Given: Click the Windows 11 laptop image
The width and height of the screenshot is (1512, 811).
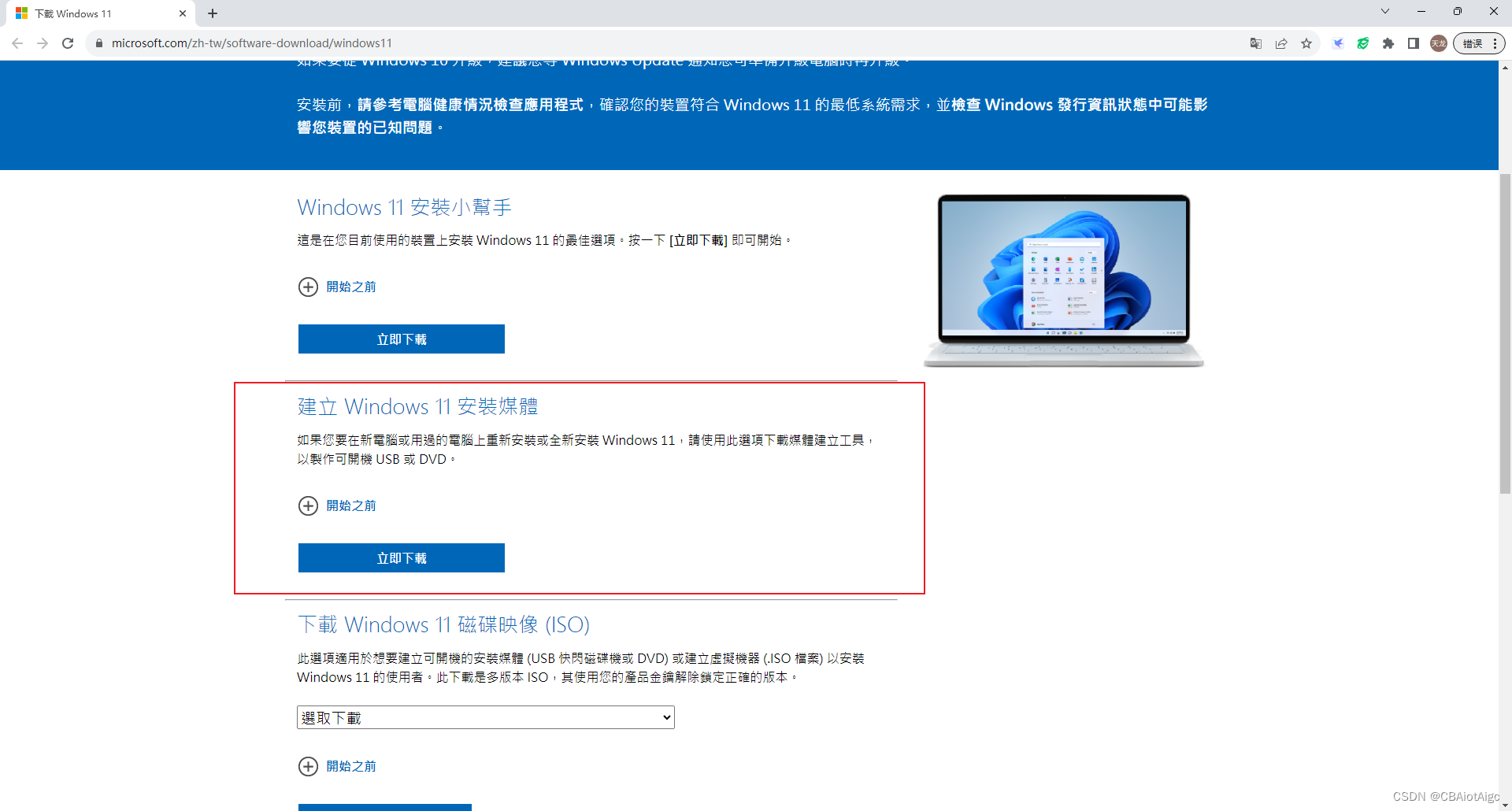Looking at the screenshot, I should tap(1064, 281).
